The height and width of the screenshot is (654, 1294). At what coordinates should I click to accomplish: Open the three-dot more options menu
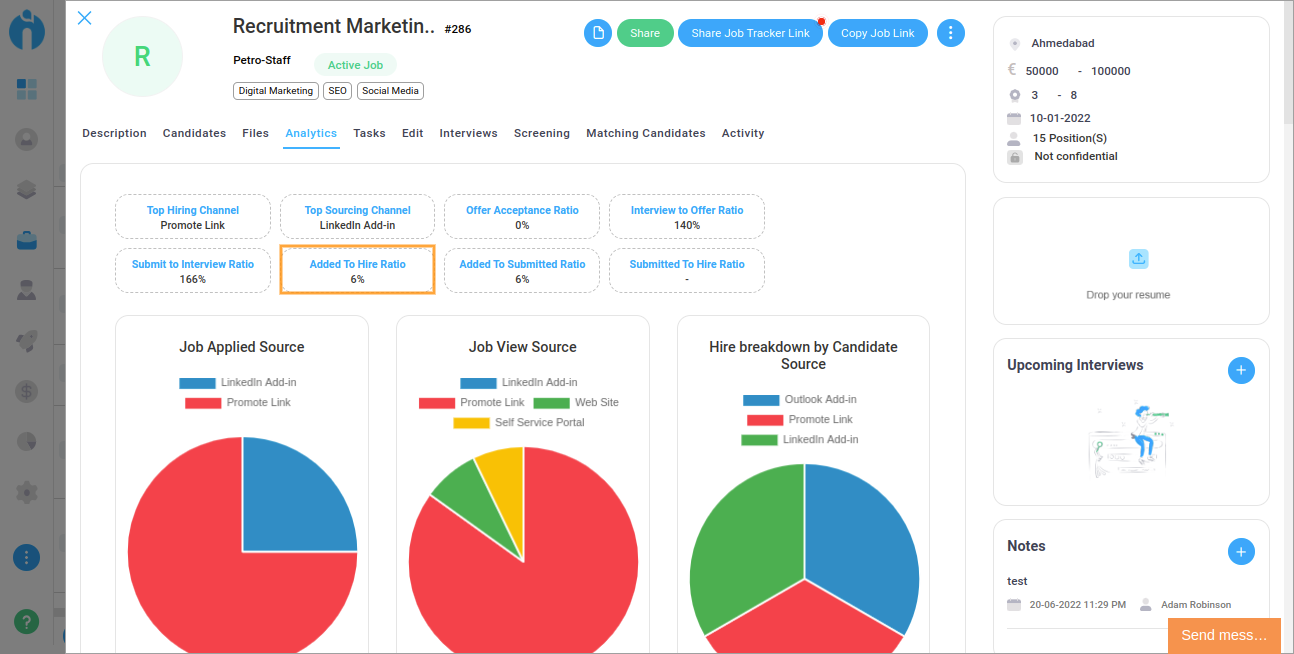click(x=950, y=33)
